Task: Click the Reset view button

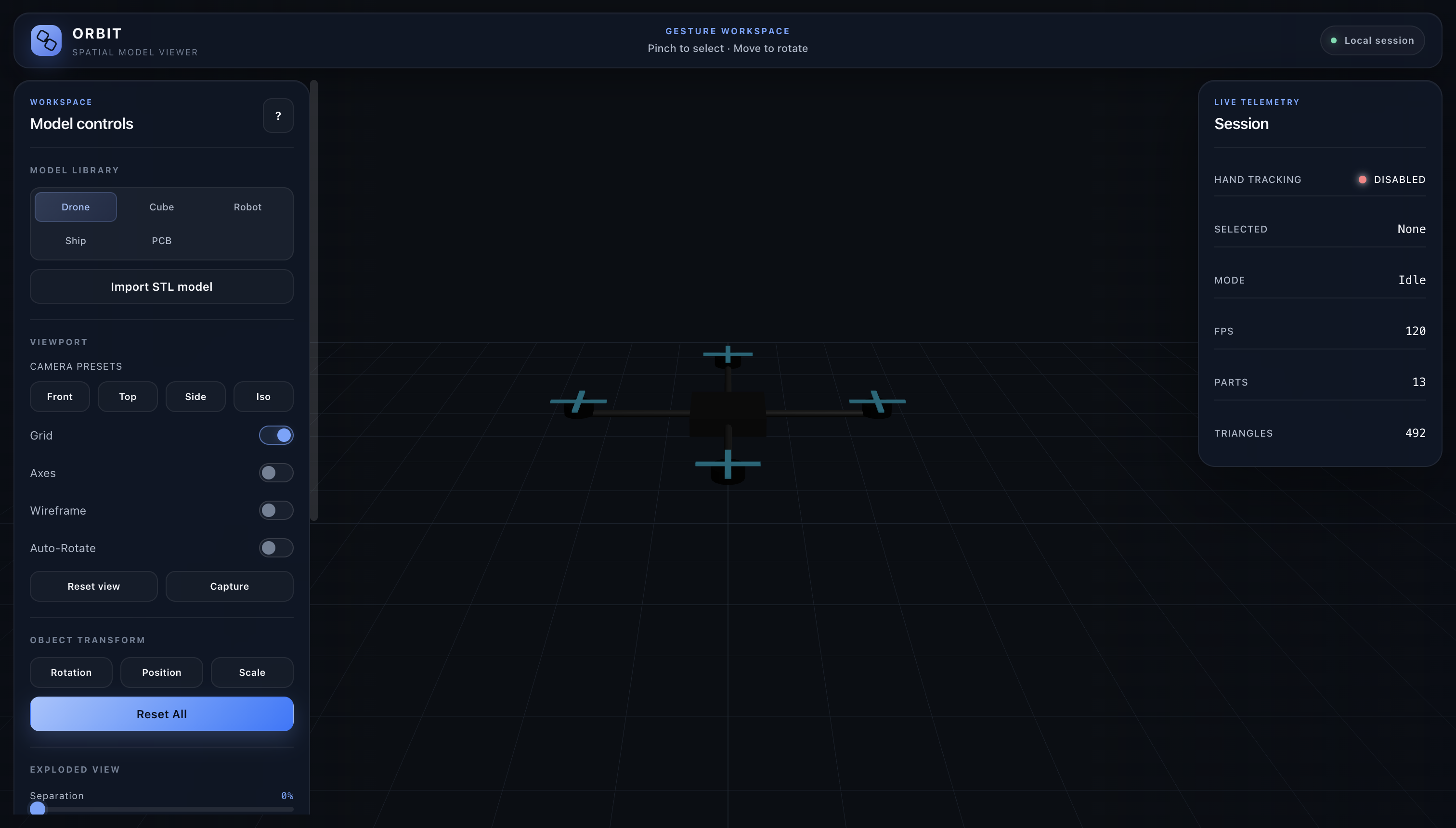Action: 94,586
